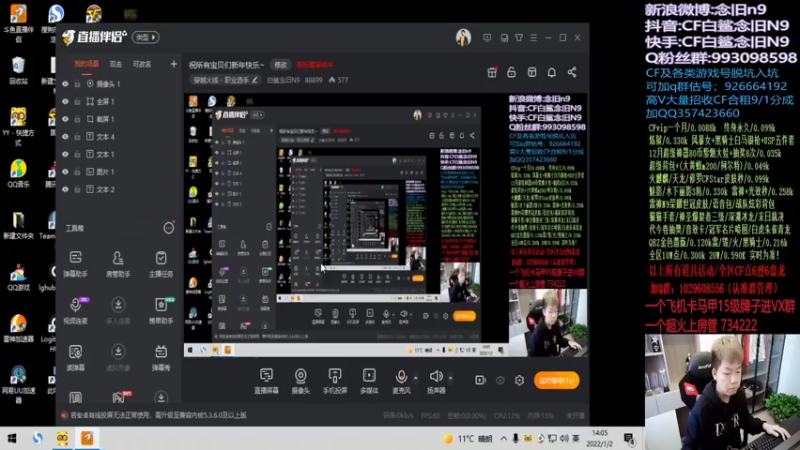Add a 多媒体 multimedia source
Image resolution: width=800 pixels, height=450 pixels.
tap(369, 381)
